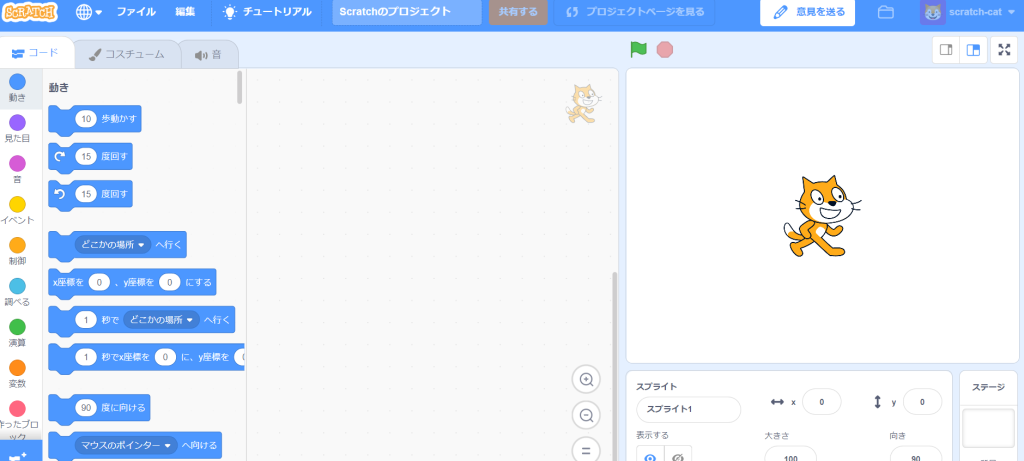Switch to large stage layout
Image resolution: width=1024 pixels, height=461 pixels.
[x=973, y=50]
